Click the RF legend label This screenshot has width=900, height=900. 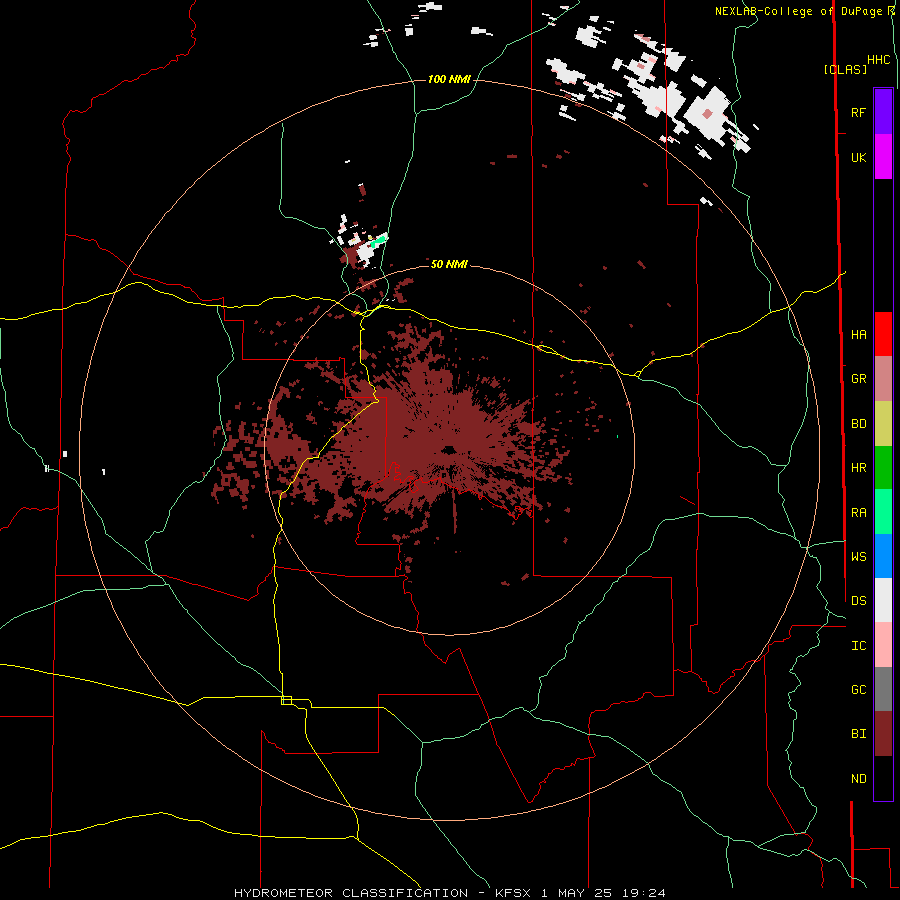[x=858, y=112]
